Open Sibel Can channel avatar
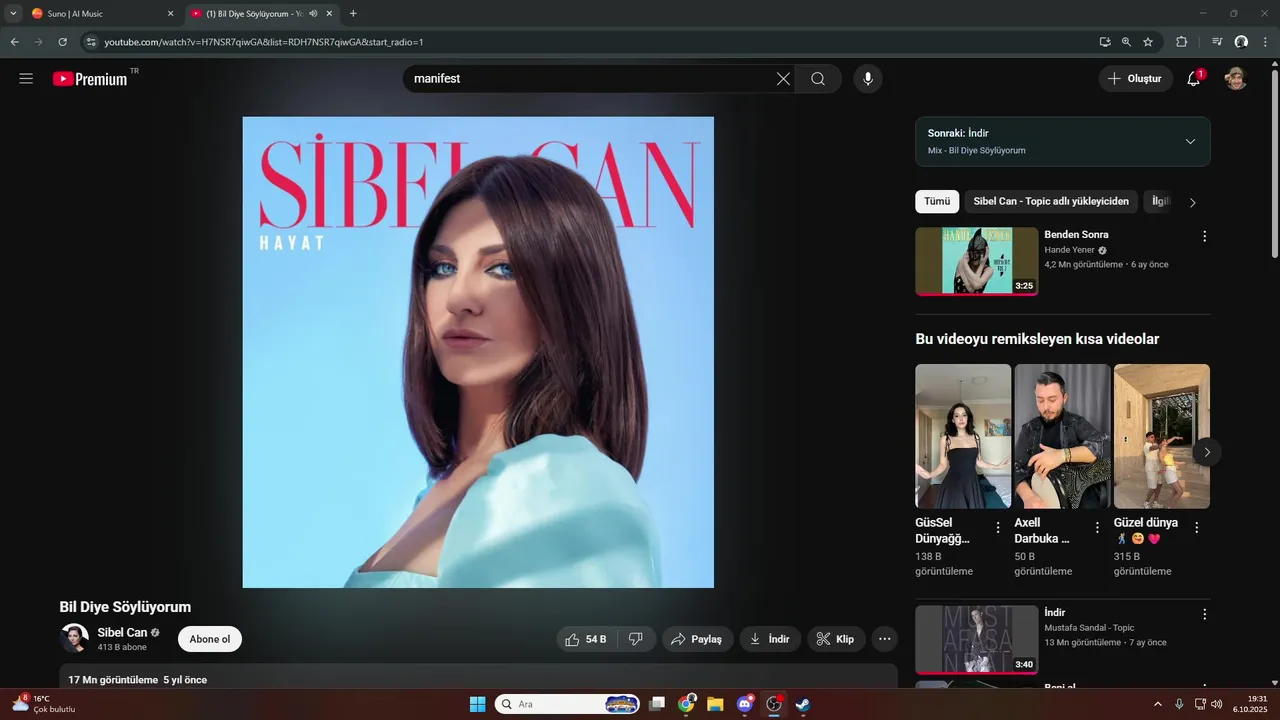Screen dimensions: 1280x720 point(74,638)
